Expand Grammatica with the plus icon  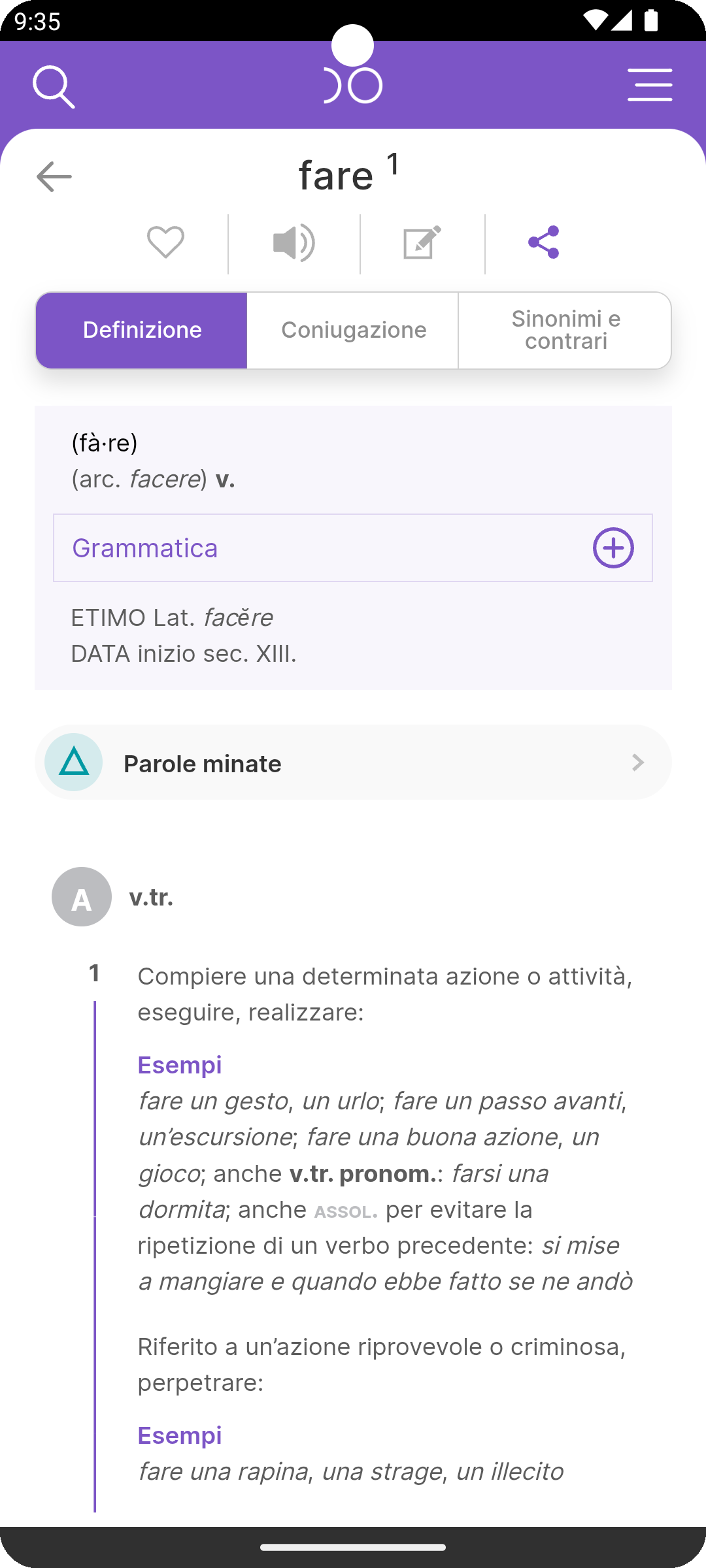(x=613, y=548)
